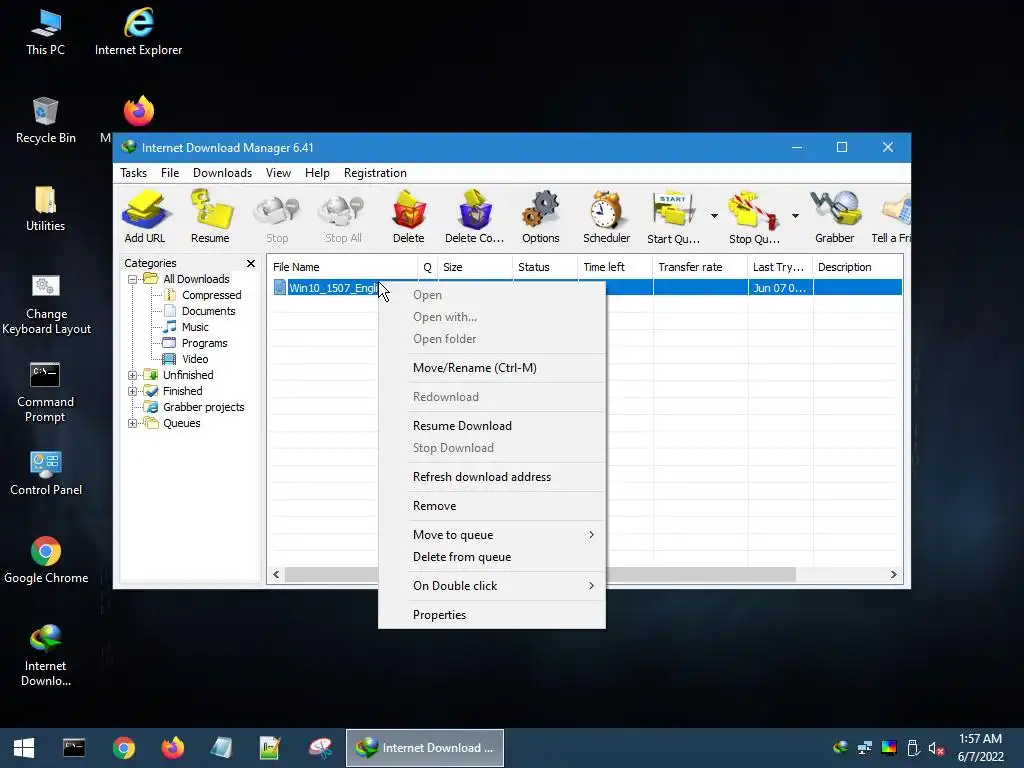This screenshot has width=1024, height=768.
Task: Click the Stop Queue toolbar icon
Action: coord(754,216)
